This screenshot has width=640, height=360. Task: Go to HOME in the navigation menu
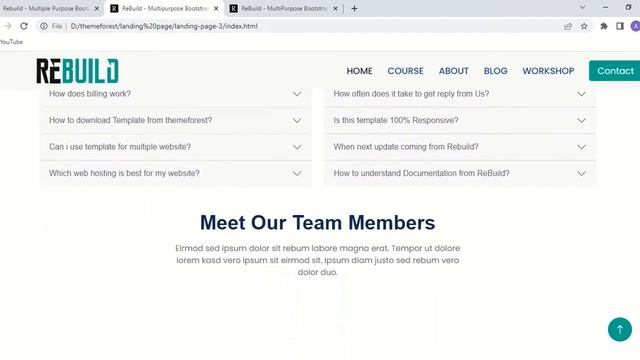coord(359,71)
